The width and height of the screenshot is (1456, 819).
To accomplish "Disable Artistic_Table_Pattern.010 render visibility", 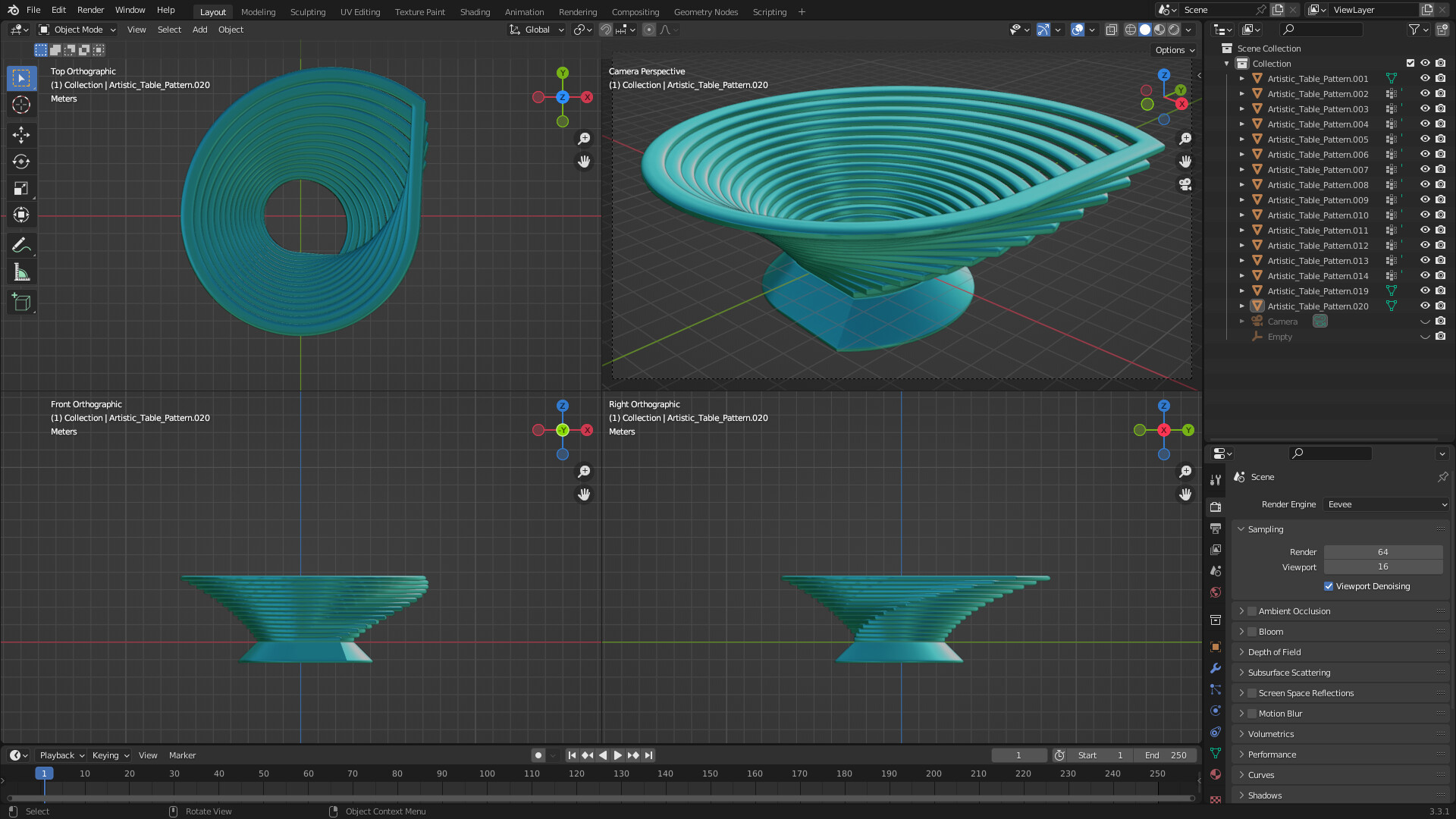I will click(1440, 215).
